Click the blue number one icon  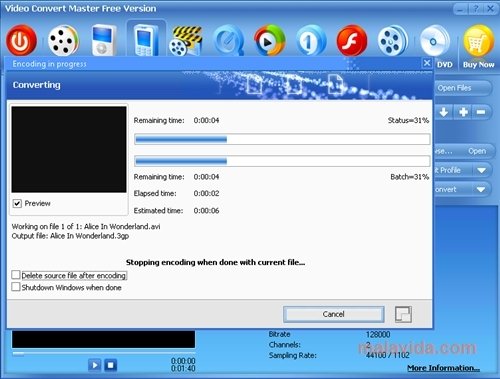(311, 41)
